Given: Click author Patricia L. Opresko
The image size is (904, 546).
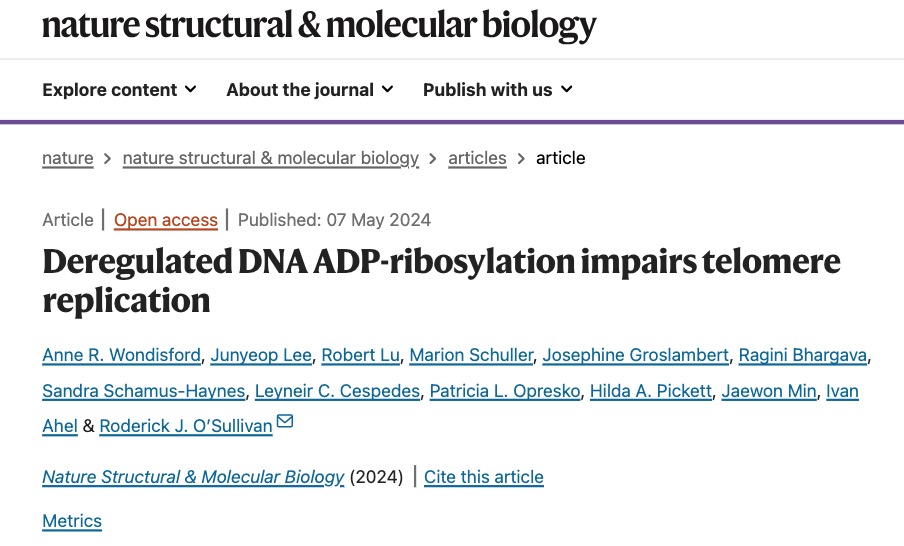Looking at the screenshot, I should [505, 391].
